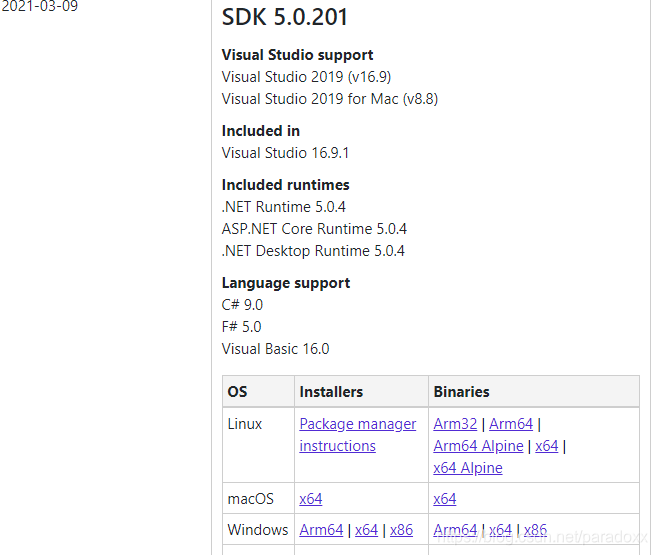Image resolution: width=657 pixels, height=555 pixels.
Task: Click .NET Desktop Runtime 5.0.4 text
Action: tap(313, 251)
